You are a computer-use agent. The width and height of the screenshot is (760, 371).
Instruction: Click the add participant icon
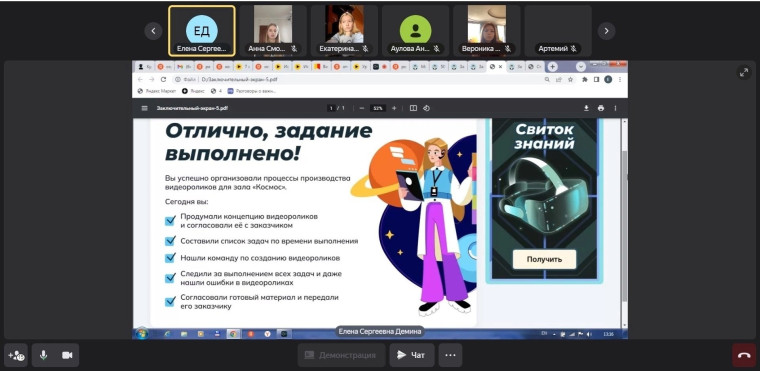coord(16,355)
